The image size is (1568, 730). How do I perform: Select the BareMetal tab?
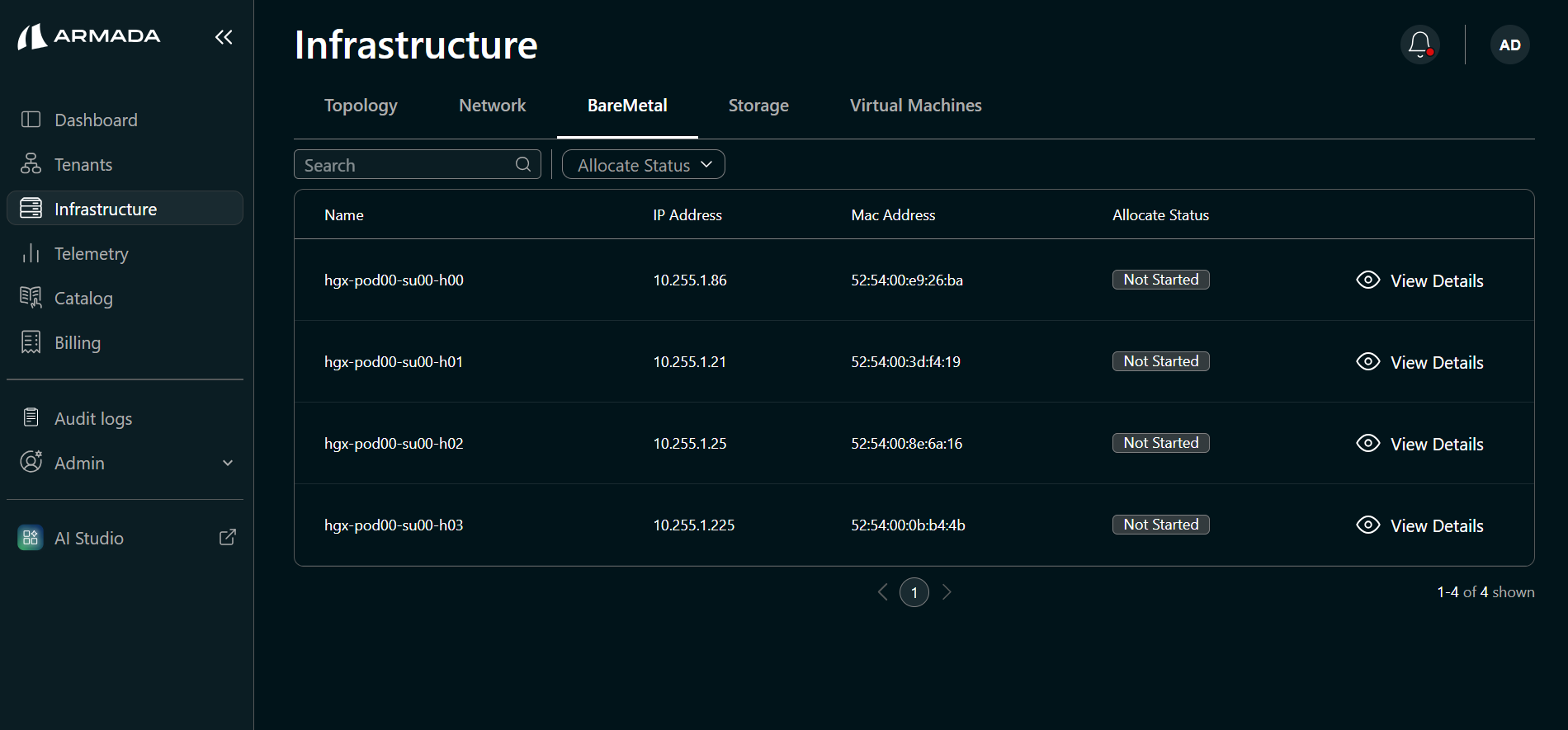(627, 106)
